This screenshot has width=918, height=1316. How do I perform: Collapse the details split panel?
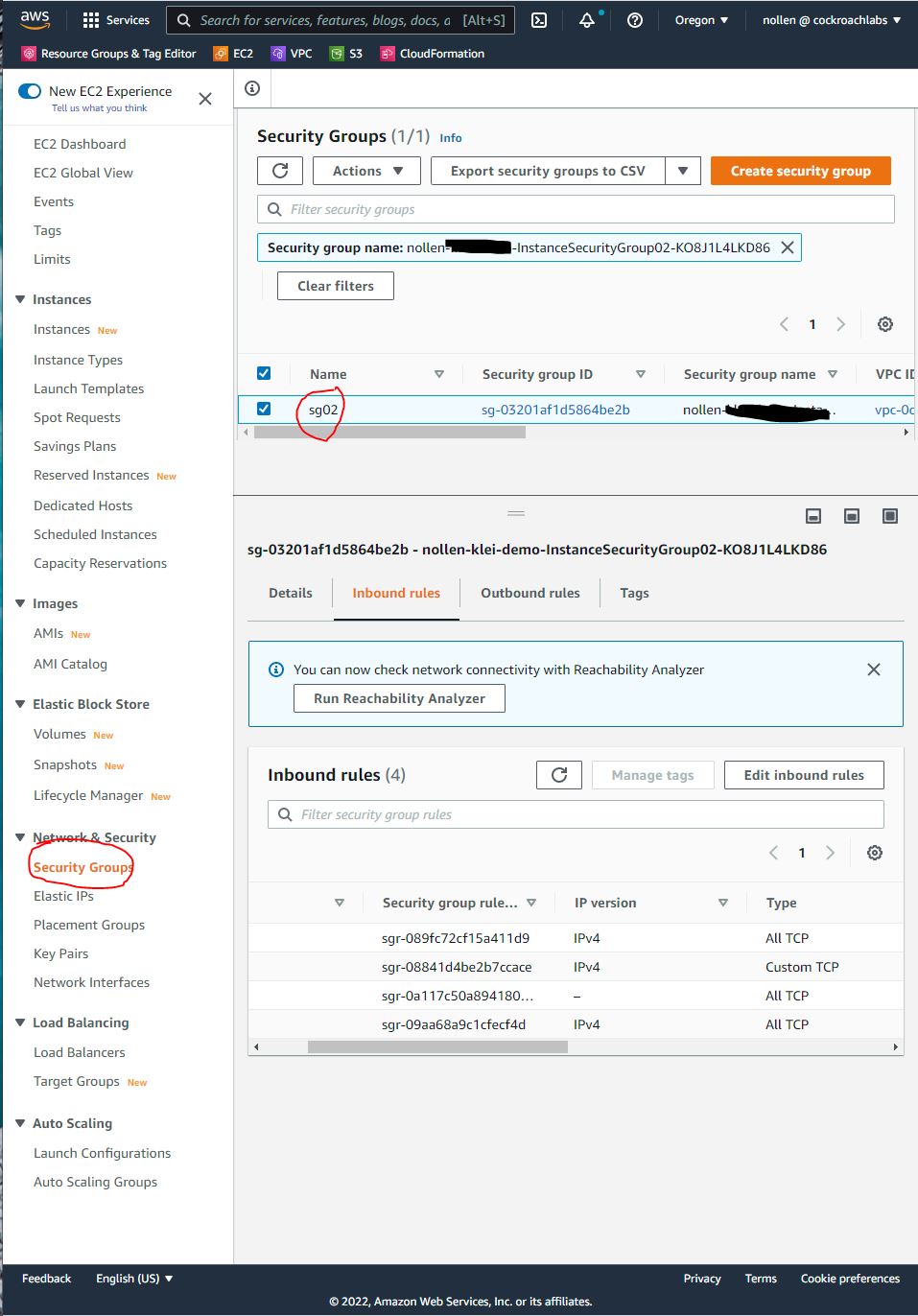[813, 516]
